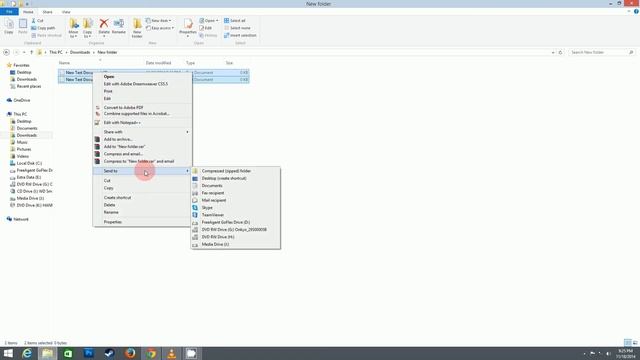Click the refresh button beside the address bar
640x360 pixels.
[x=560, y=52]
